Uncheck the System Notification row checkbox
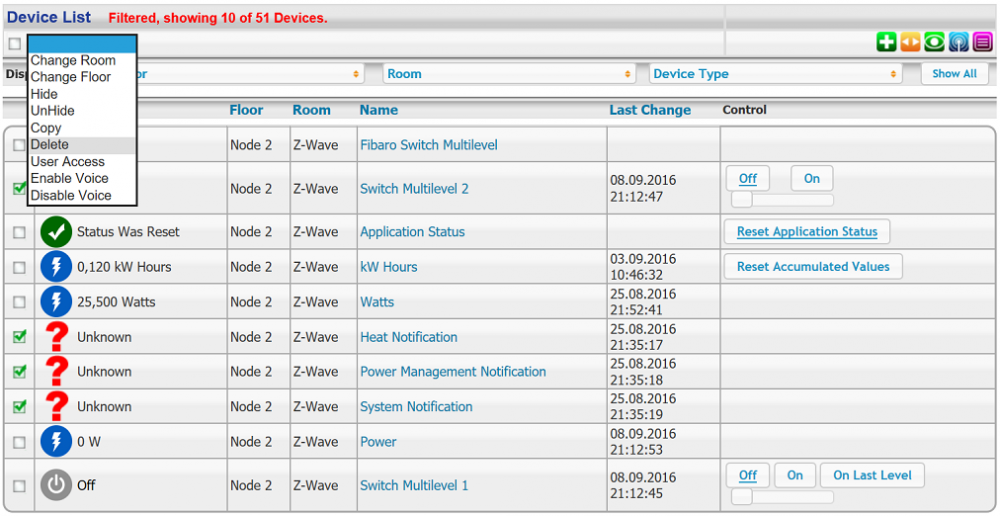1000x516 pixels. coord(19,407)
